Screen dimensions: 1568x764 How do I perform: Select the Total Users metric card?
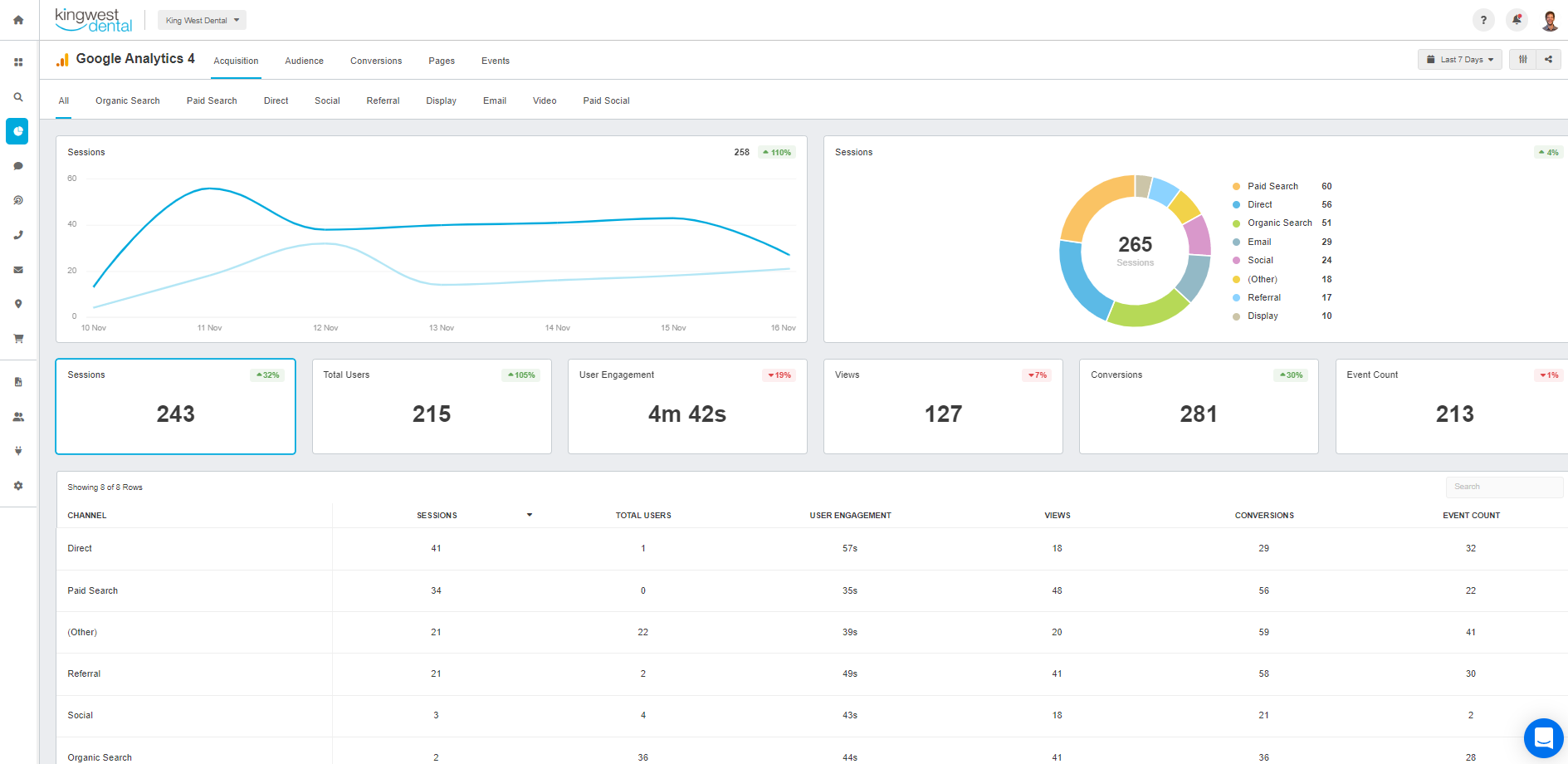pyautogui.click(x=431, y=406)
